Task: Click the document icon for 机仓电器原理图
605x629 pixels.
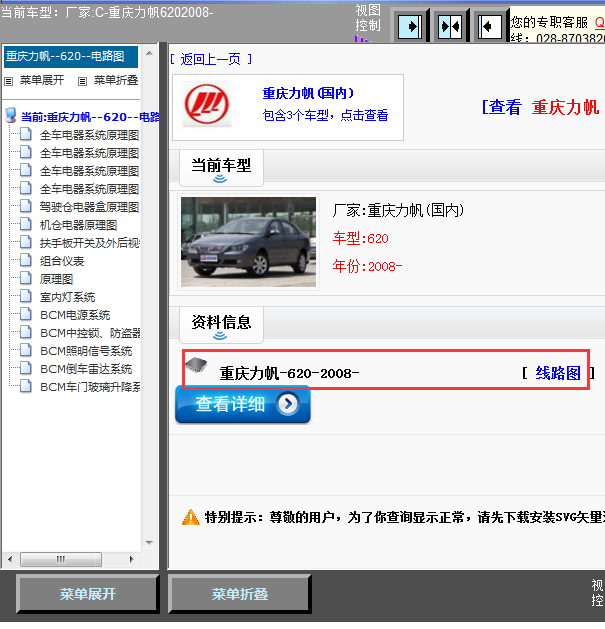Action: click(26, 224)
